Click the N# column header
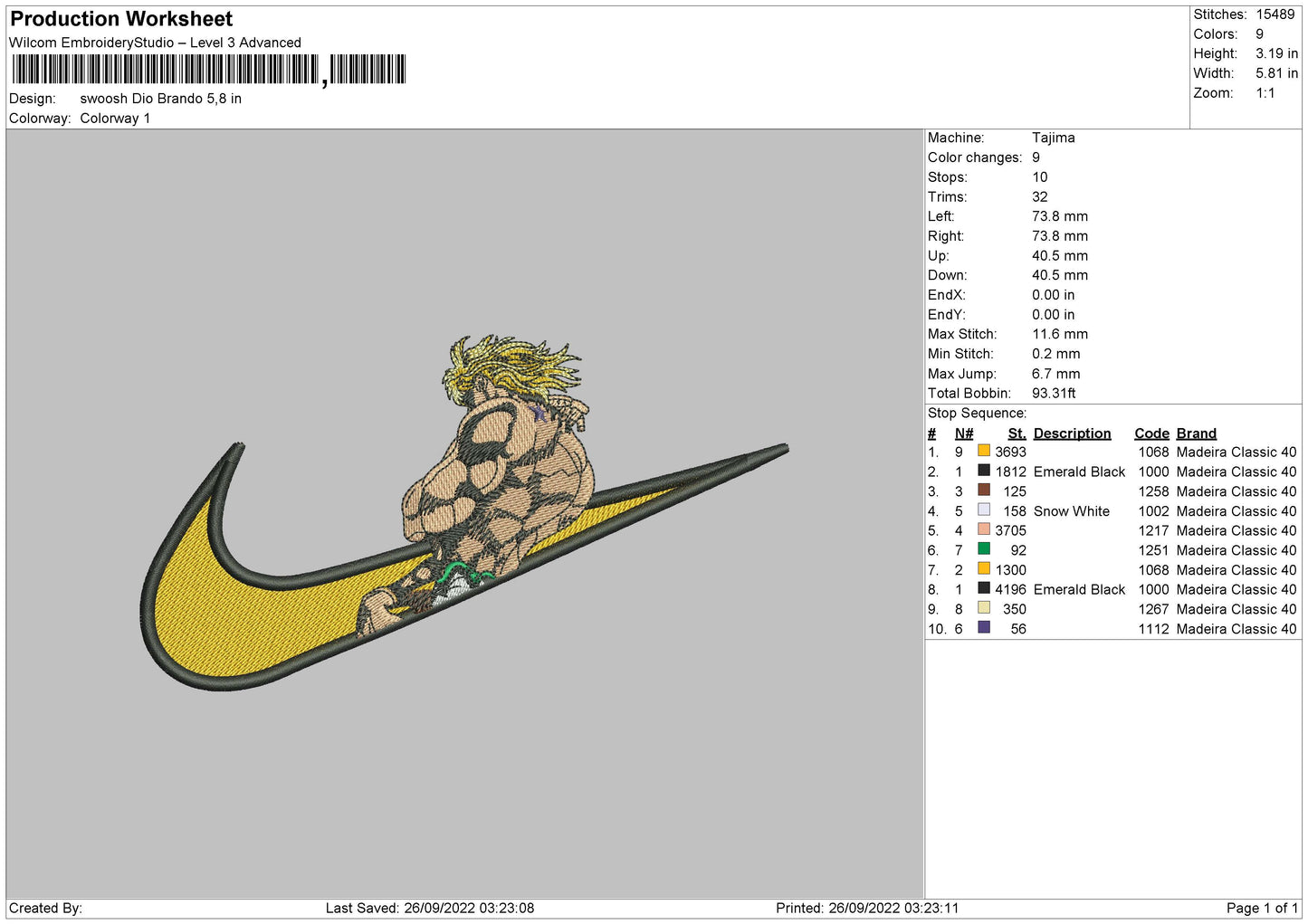 click(x=964, y=433)
